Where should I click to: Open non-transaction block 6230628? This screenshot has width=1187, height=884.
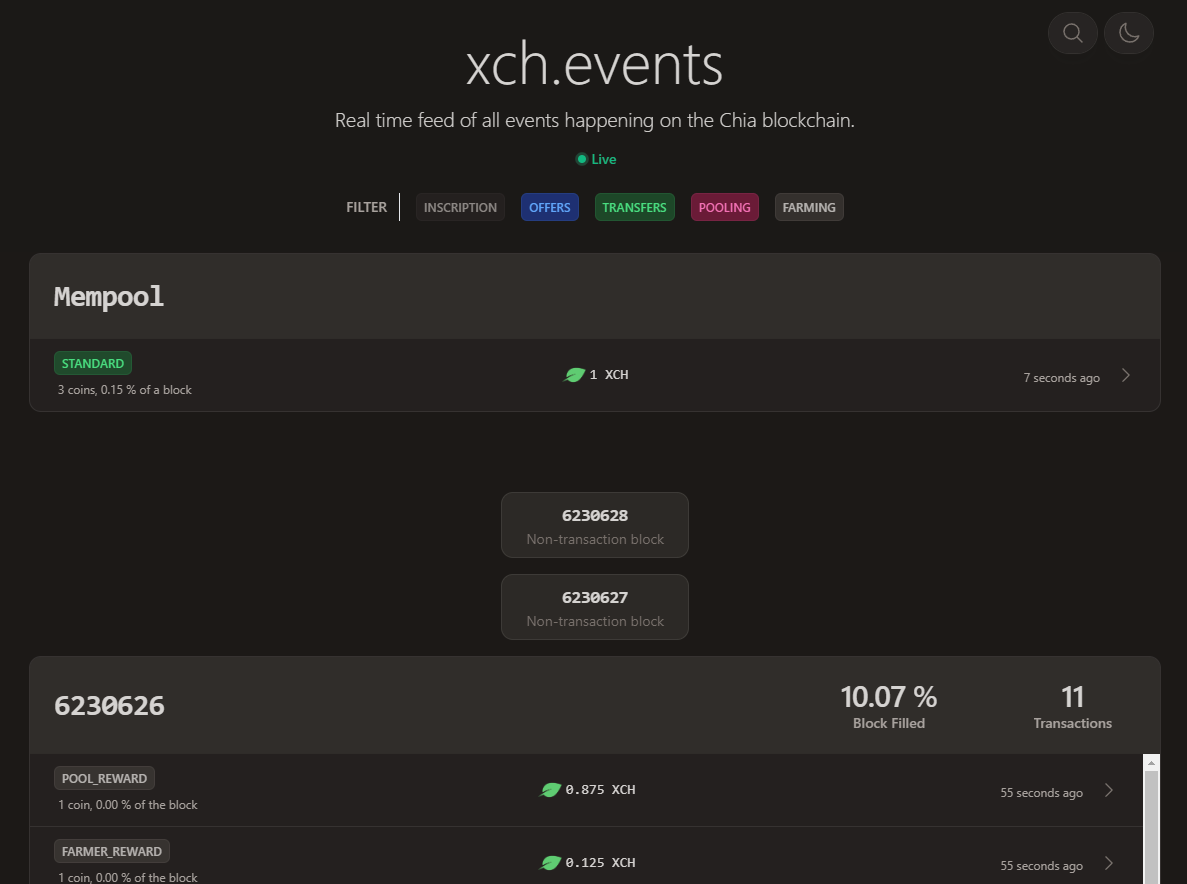click(x=595, y=525)
